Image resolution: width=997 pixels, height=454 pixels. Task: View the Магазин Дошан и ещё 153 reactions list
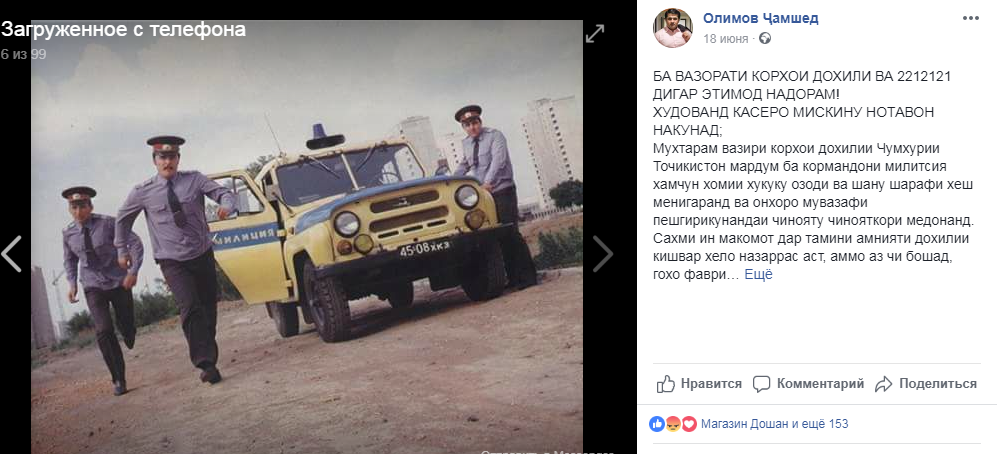(x=774, y=424)
